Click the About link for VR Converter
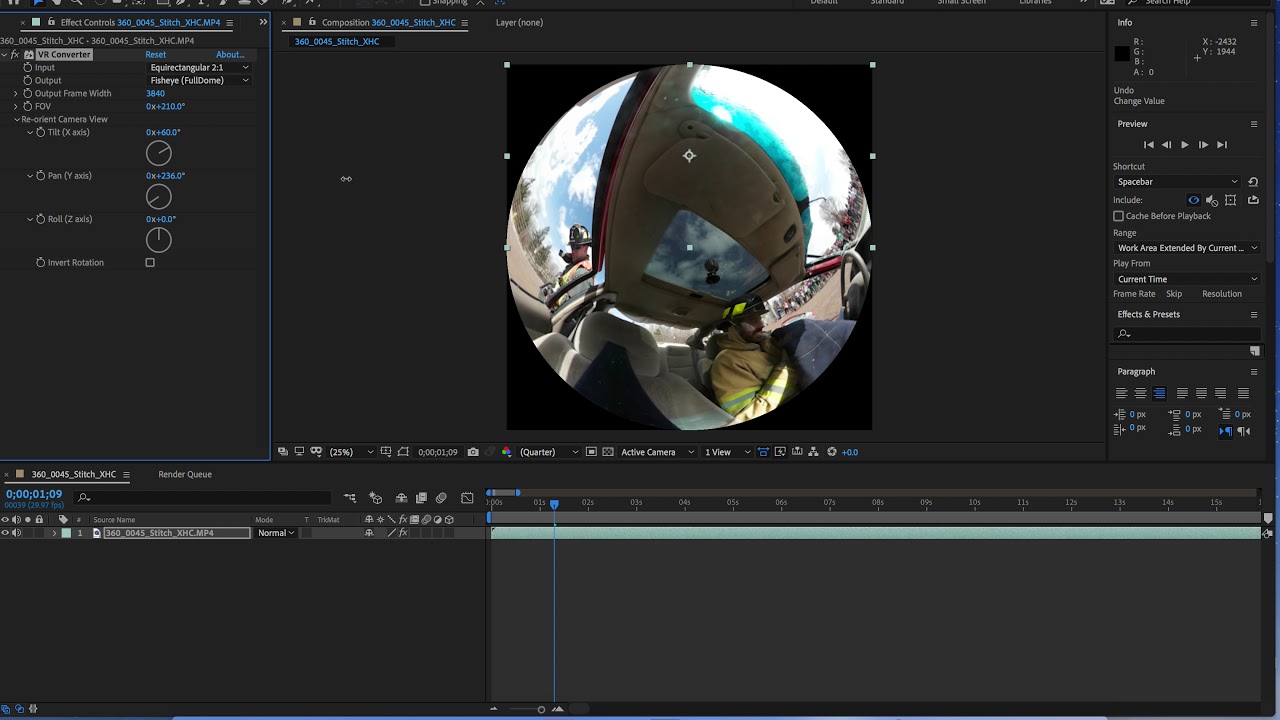The image size is (1280, 720). (x=229, y=54)
